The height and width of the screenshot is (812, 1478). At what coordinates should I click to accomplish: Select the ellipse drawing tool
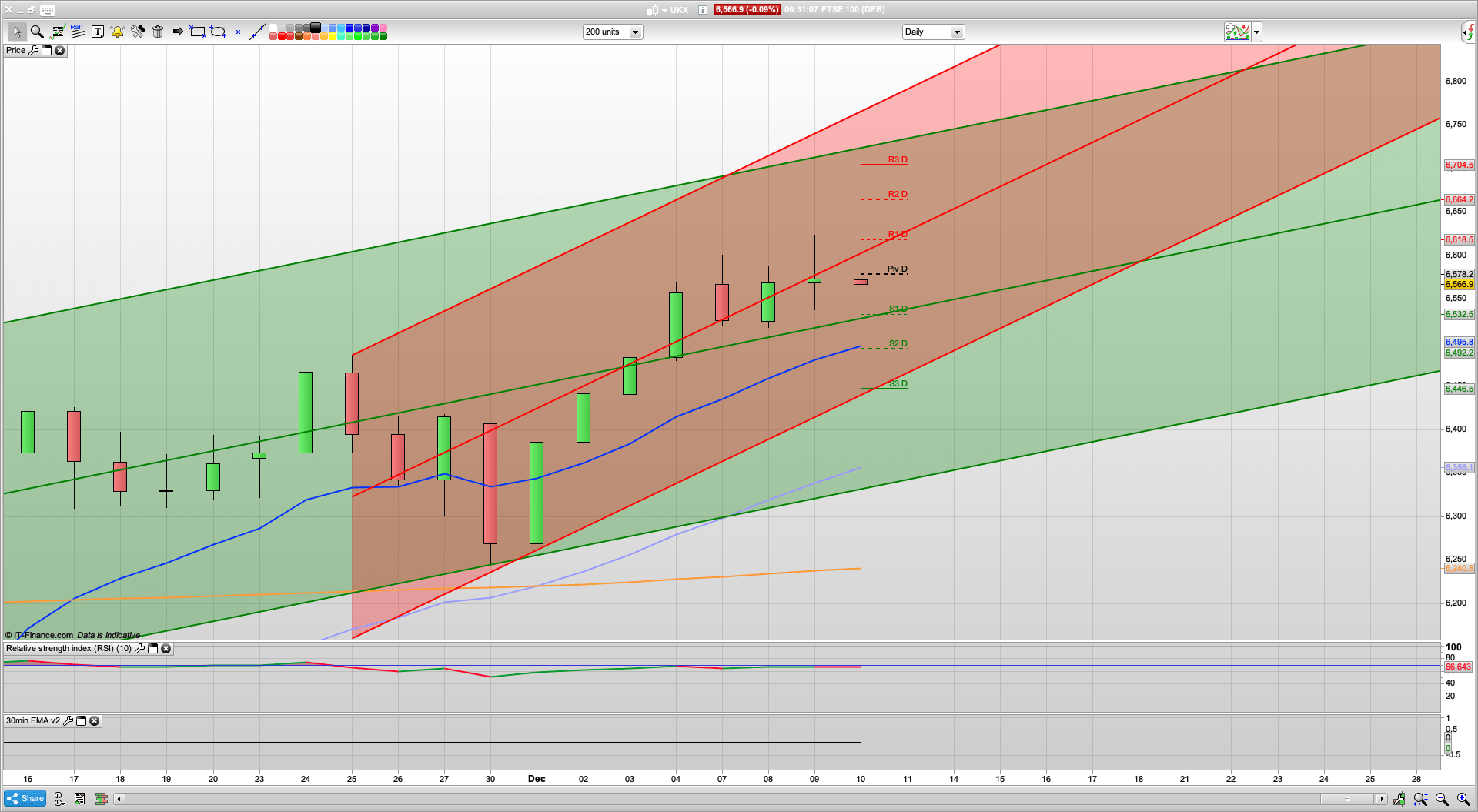219,32
